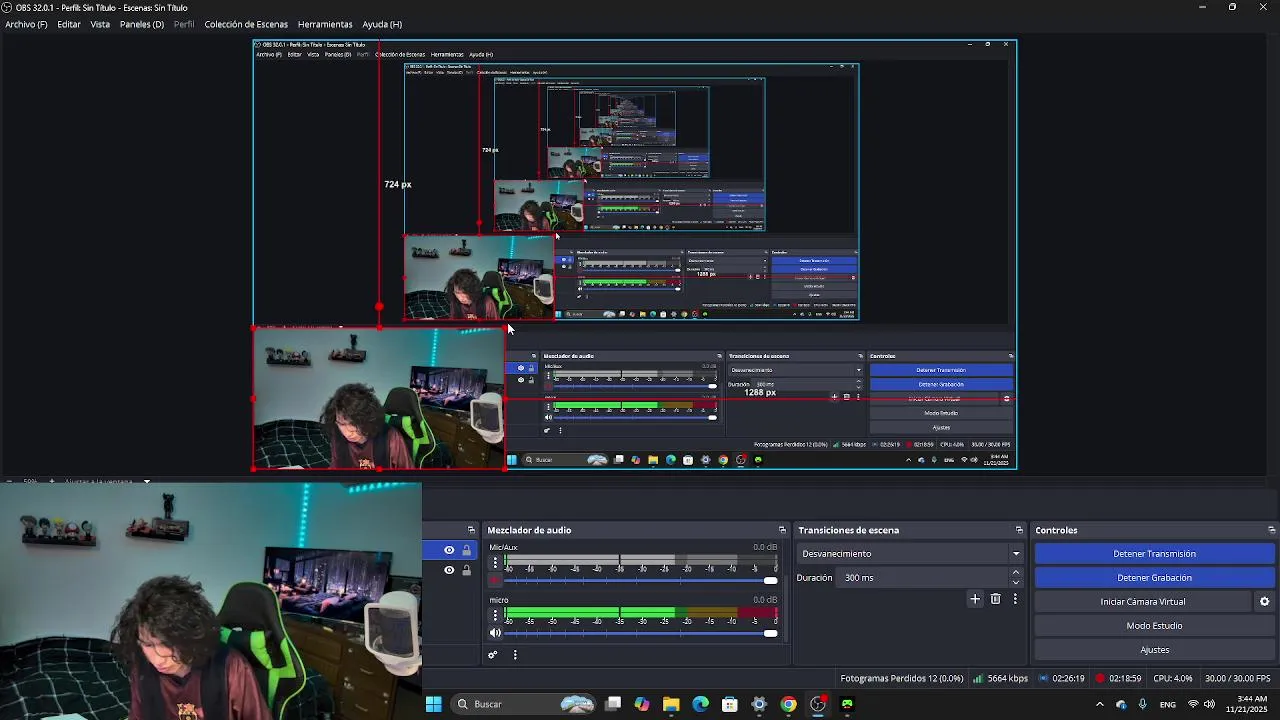Adjust the micro volume slider
The image size is (1280, 720).
click(641, 633)
